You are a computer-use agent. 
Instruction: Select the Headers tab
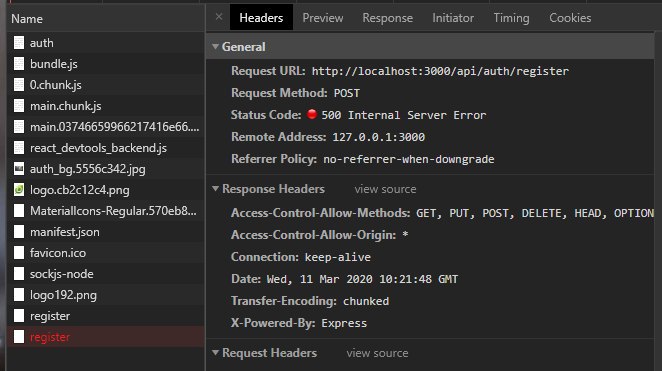point(261,18)
